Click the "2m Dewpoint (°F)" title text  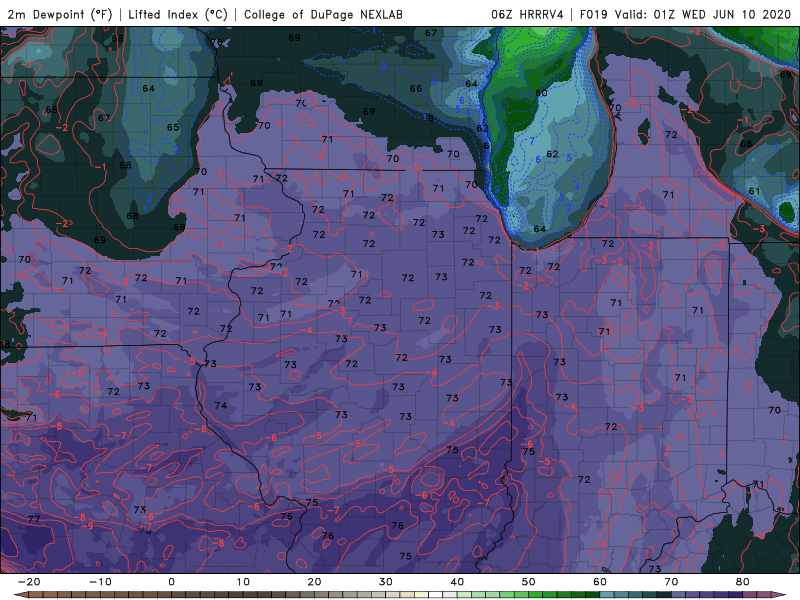click(x=60, y=14)
